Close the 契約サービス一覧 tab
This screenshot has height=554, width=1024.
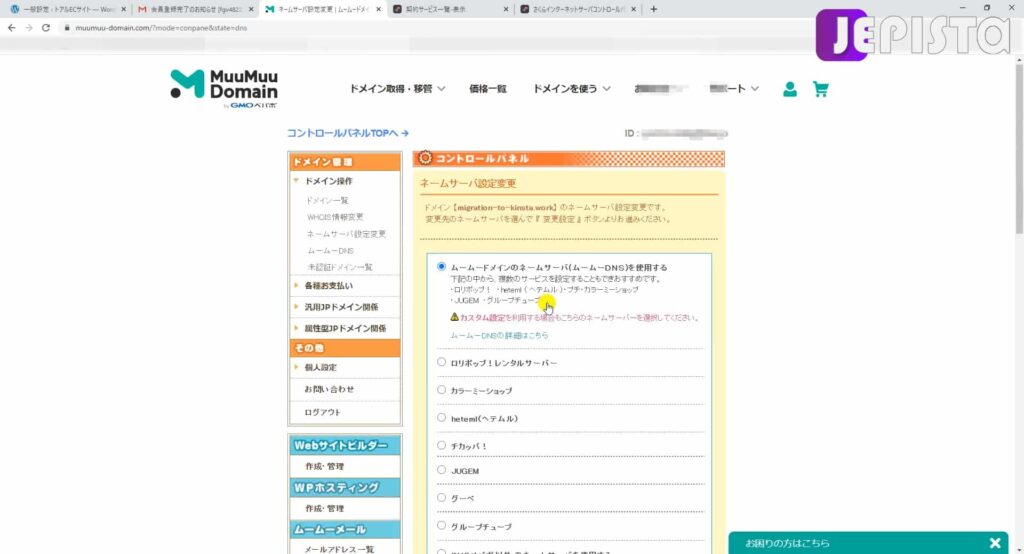pos(506,9)
